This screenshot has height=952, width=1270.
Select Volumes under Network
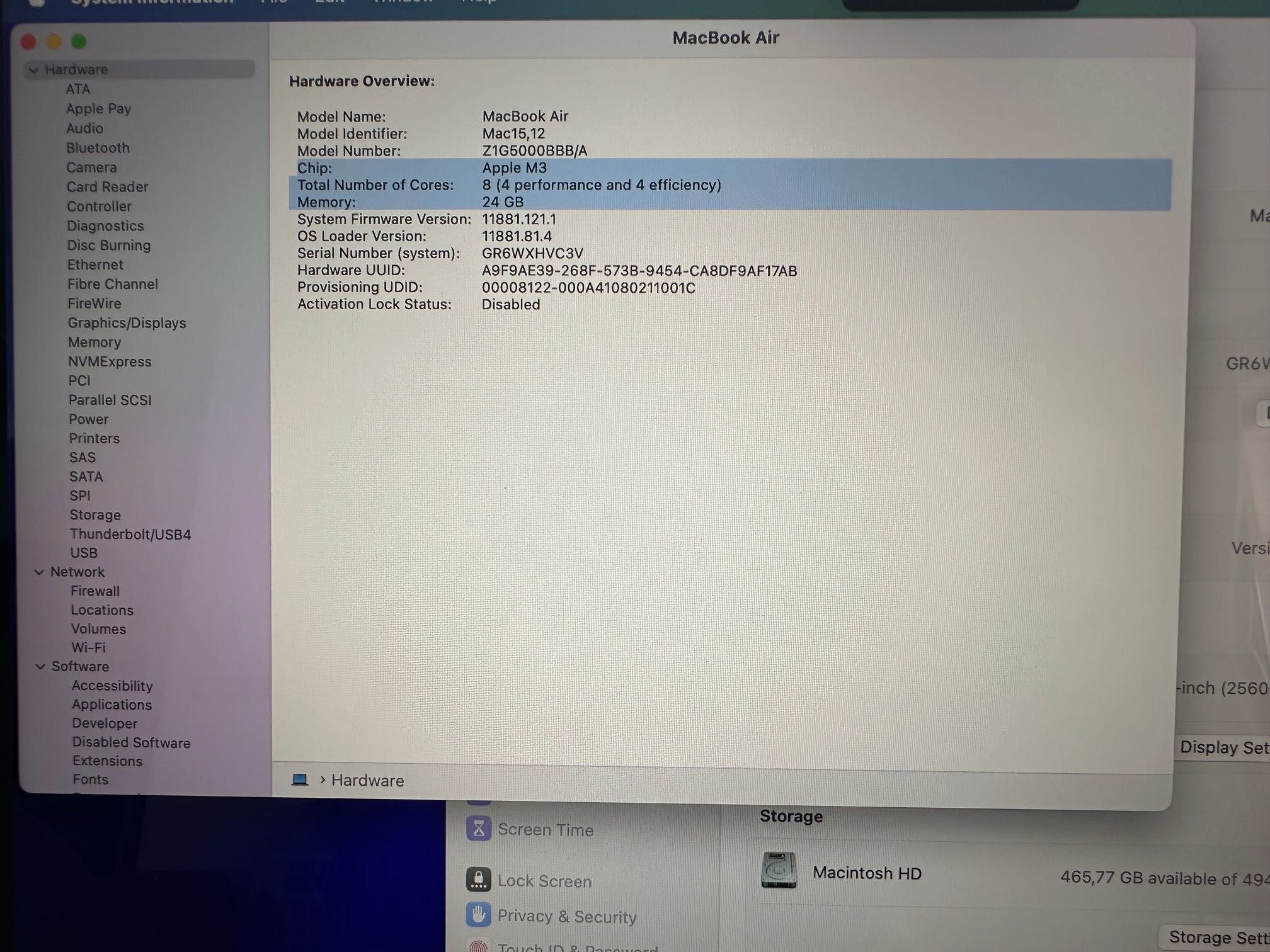click(98, 629)
